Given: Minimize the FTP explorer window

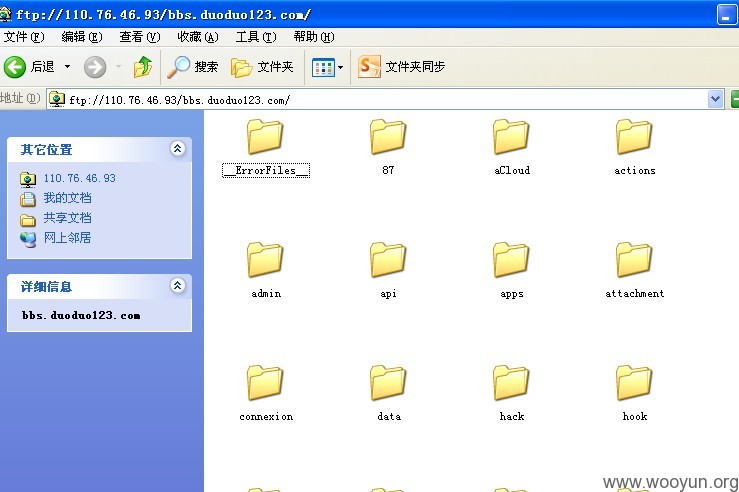Looking at the screenshot, I should (x=726, y=14).
